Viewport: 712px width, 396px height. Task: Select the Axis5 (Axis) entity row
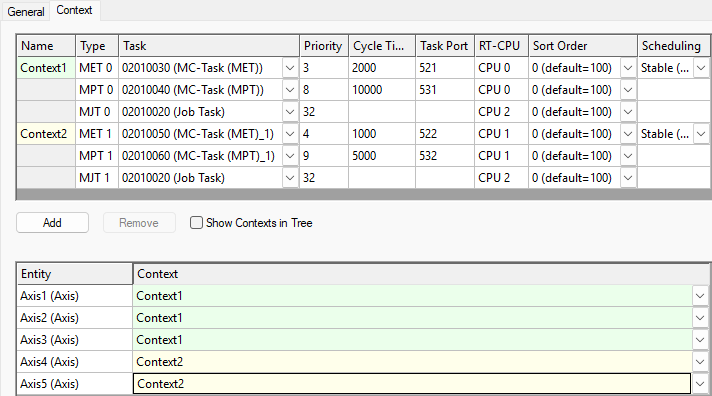pos(75,384)
